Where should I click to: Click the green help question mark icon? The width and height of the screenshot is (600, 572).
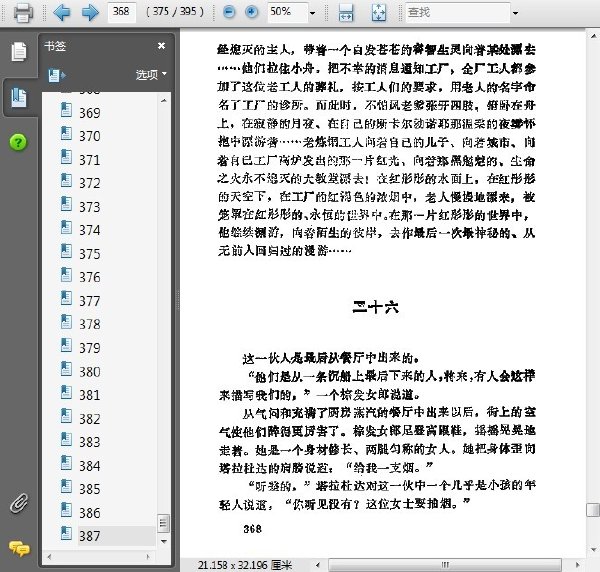click(x=18, y=142)
